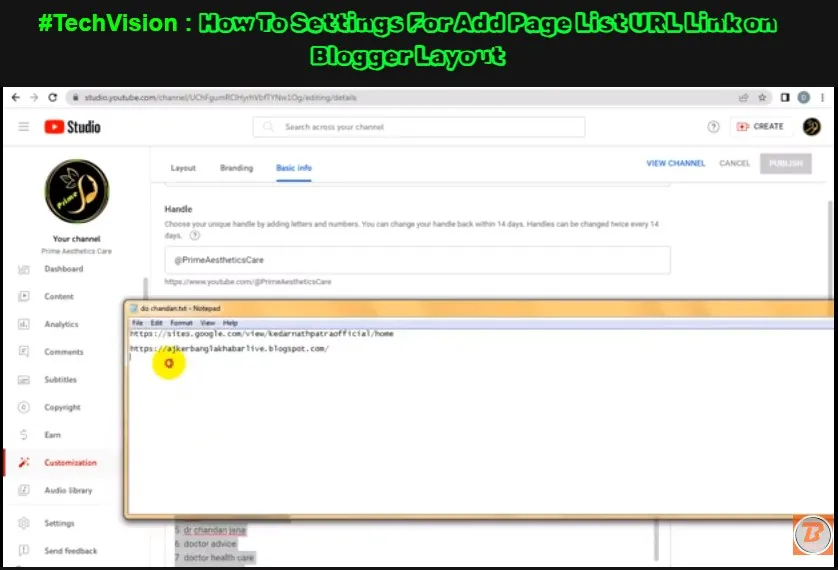Click the 'doctor advice' list entry
The height and width of the screenshot is (570, 838).
[210, 543]
